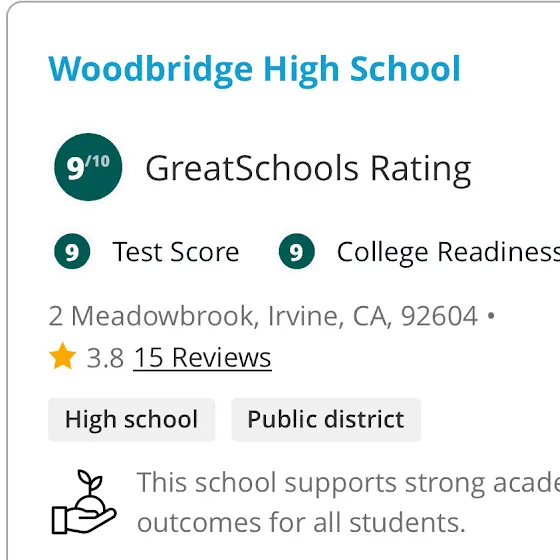Click the /10 superscript in the rating circle
Viewport: 560px width, 560px height.
[98, 161]
